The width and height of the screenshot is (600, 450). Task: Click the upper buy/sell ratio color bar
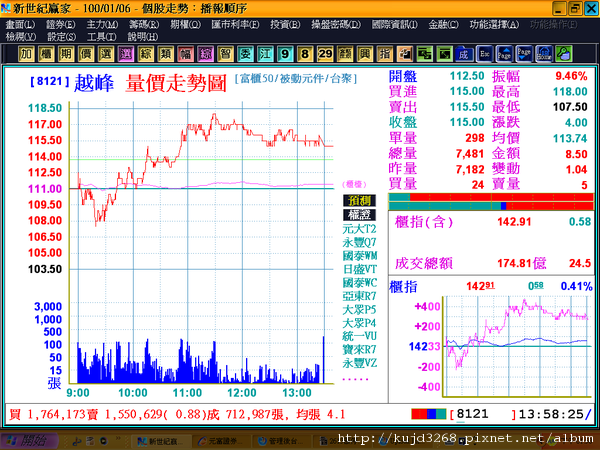pos(491,197)
